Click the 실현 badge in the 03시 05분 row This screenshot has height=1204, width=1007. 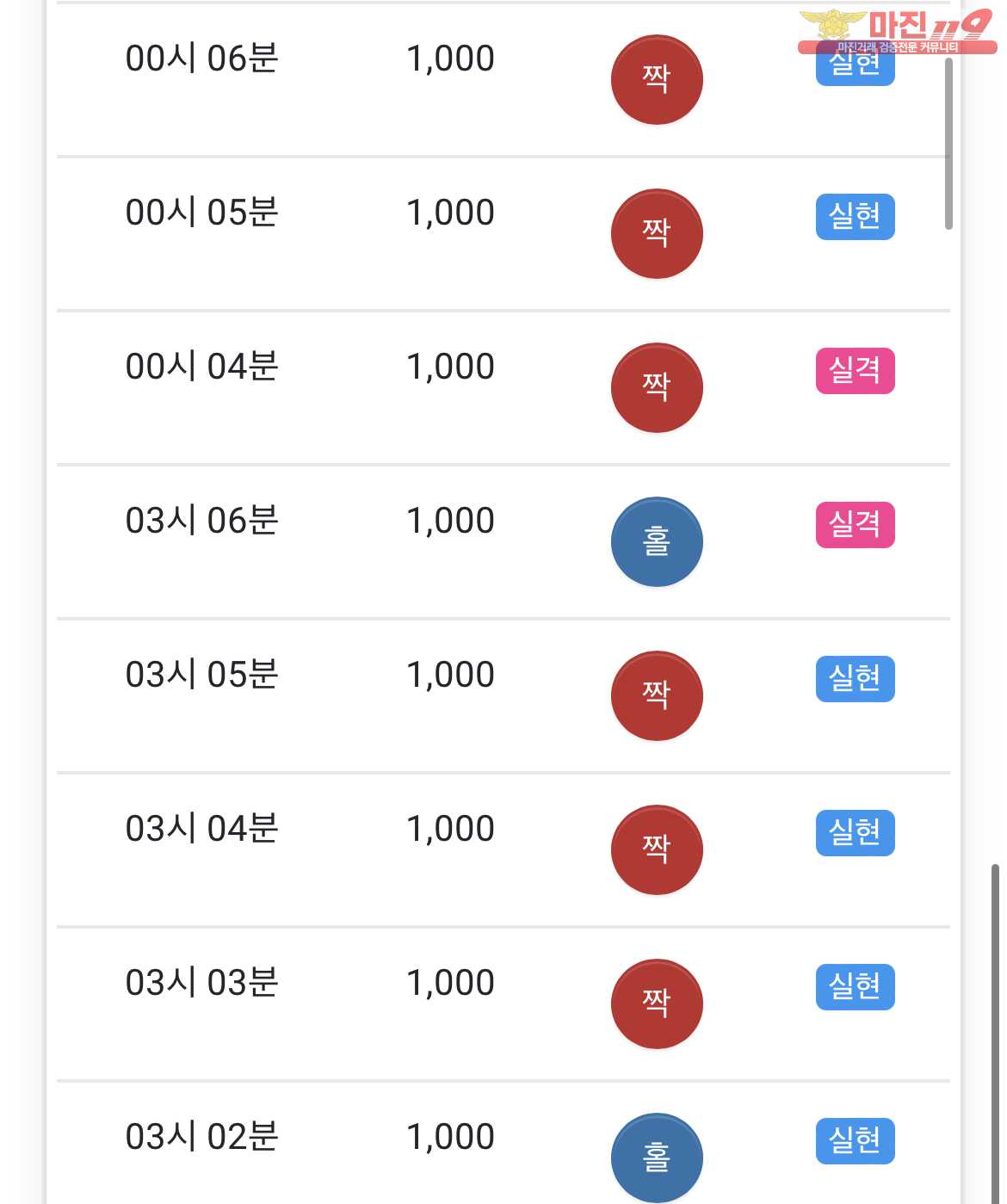point(855,679)
